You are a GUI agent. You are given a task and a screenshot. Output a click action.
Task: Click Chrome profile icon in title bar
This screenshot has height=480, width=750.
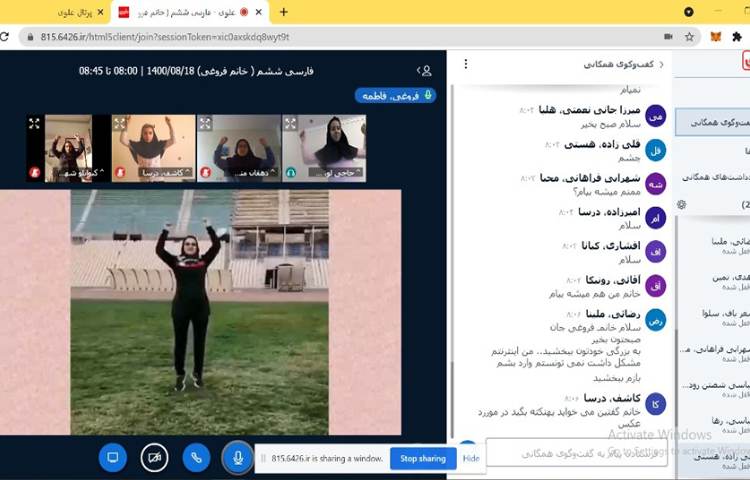[x=689, y=12]
